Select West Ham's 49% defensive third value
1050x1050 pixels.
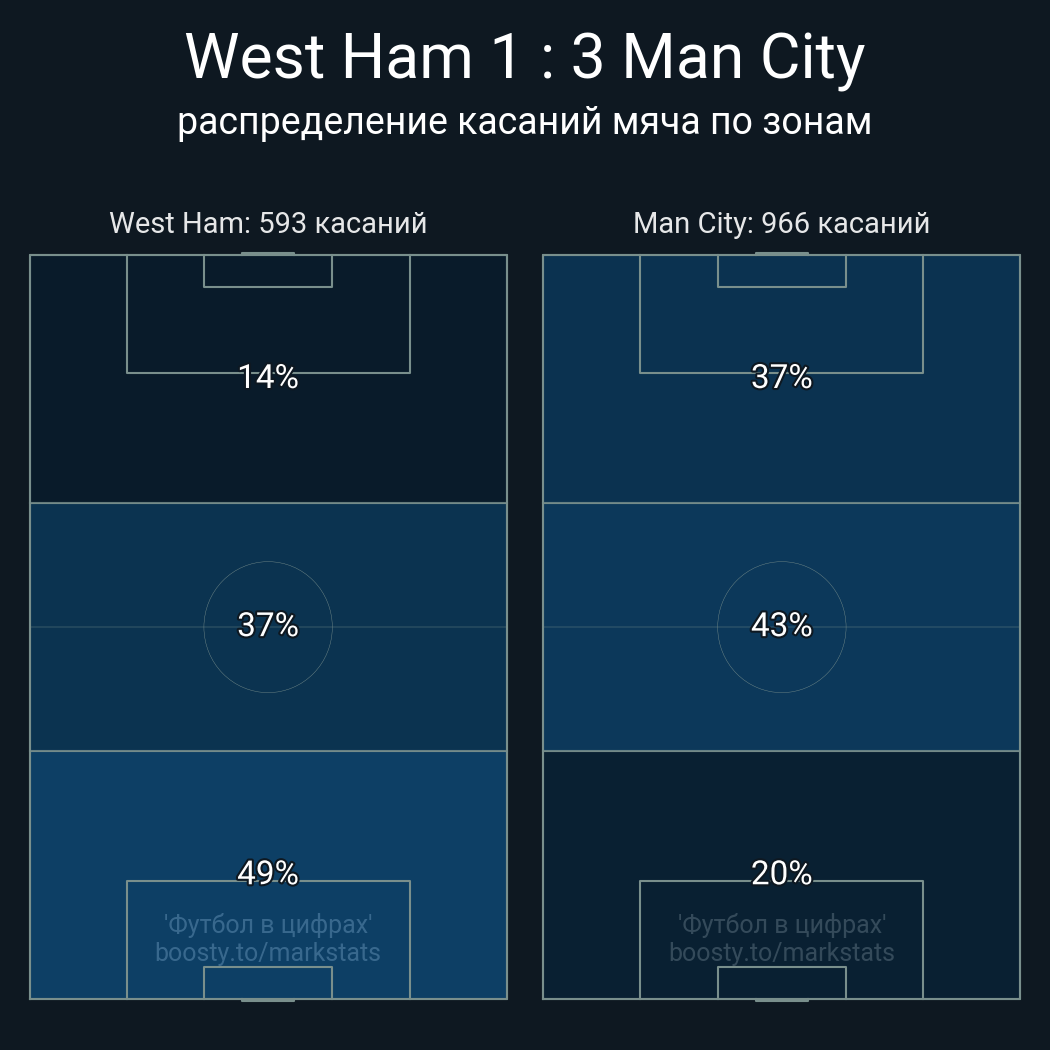point(268,873)
